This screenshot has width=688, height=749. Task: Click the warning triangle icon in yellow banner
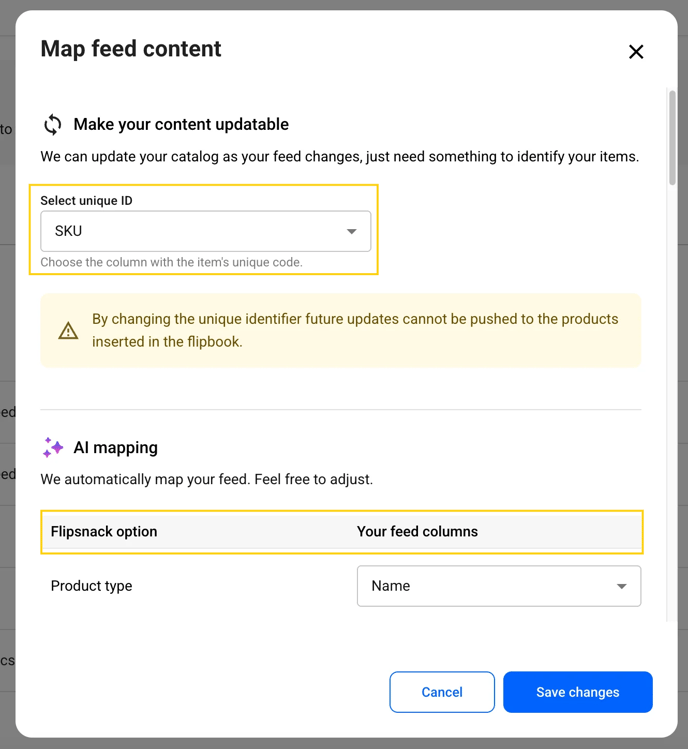click(x=68, y=331)
